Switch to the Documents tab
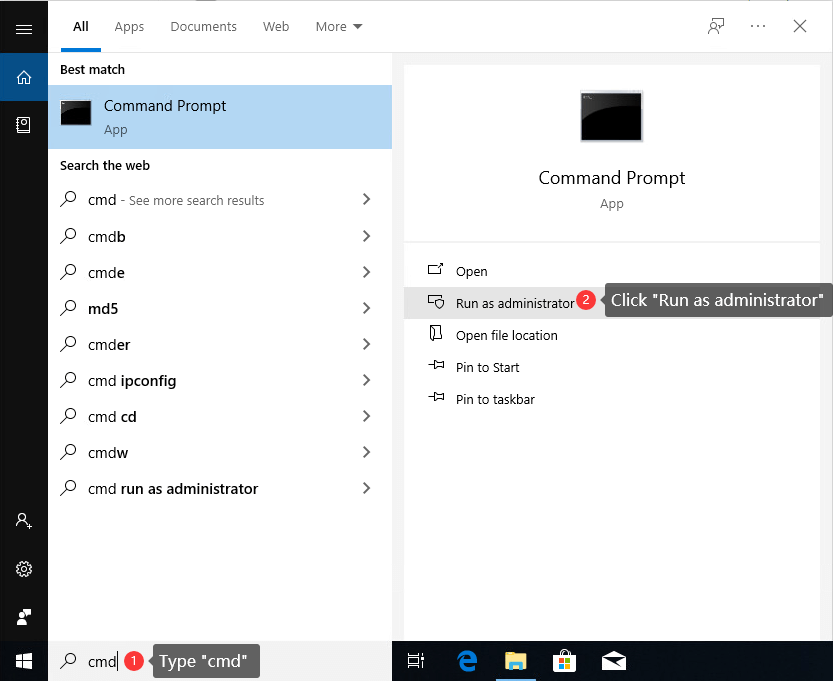Image resolution: width=833 pixels, height=681 pixels. click(203, 27)
